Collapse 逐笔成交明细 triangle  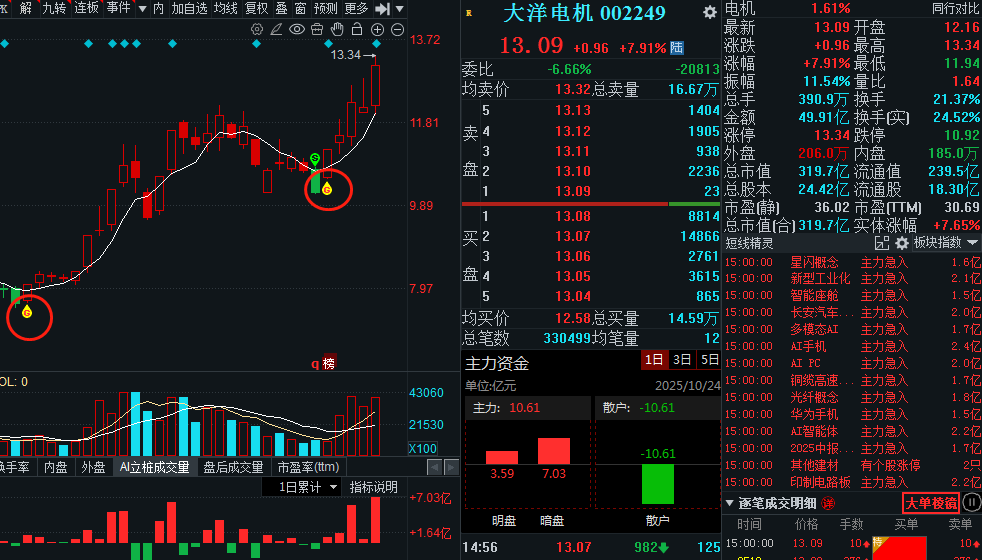pyautogui.click(x=729, y=503)
